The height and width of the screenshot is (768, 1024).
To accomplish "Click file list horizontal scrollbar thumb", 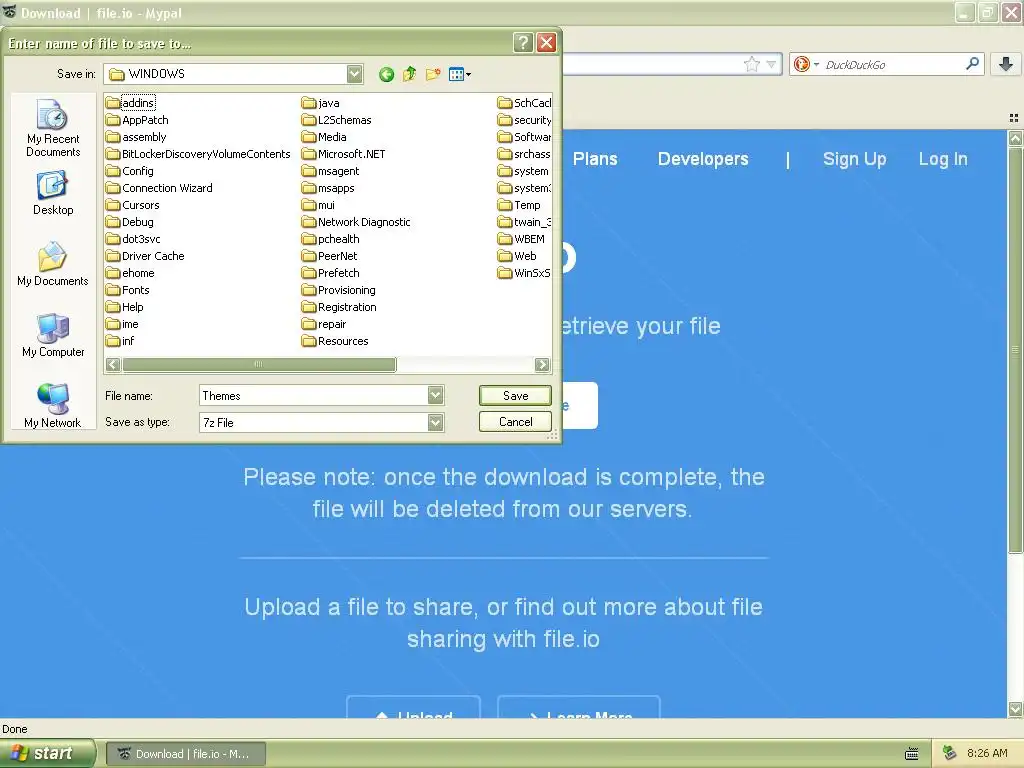I will 259,364.
